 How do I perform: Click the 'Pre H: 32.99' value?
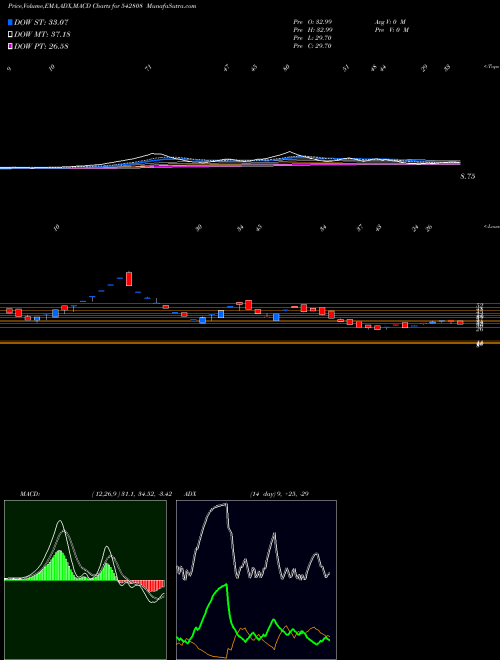coord(313,30)
